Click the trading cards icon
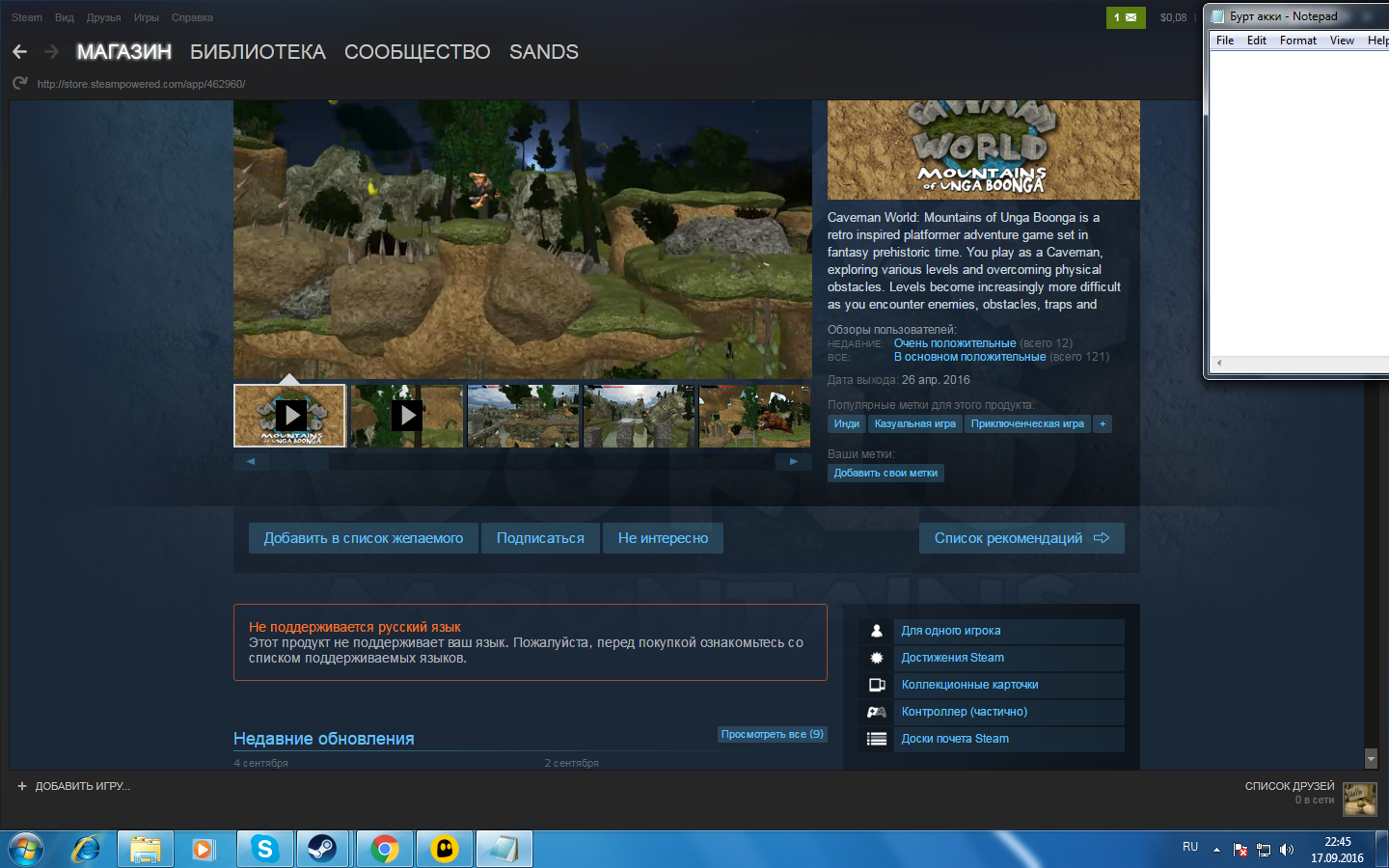Viewport: 1389px width, 868px height. pos(877,685)
